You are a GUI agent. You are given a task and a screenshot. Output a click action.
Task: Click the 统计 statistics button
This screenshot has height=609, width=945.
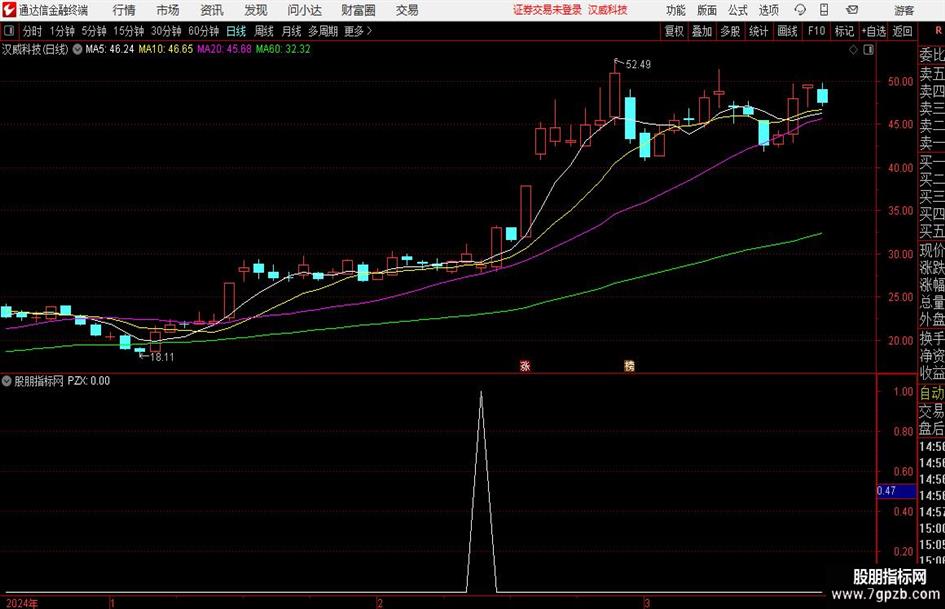coord(758,31)
